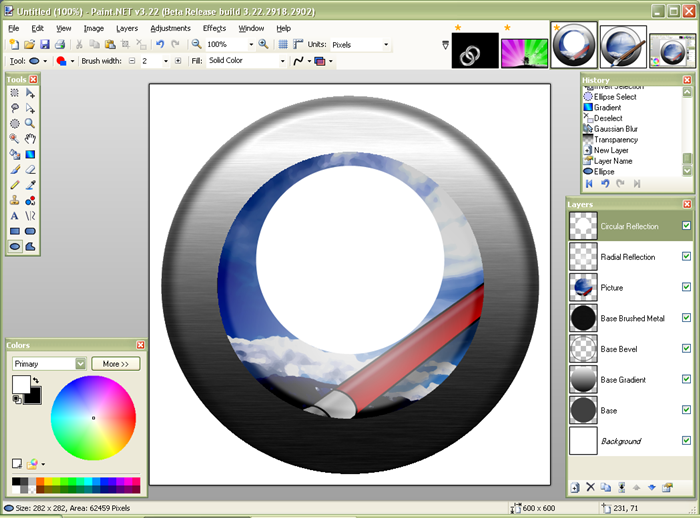The width and height of the screenshot is (700, 518).
Task: Choose the Lasso Select tool
Action: (15, 108)
